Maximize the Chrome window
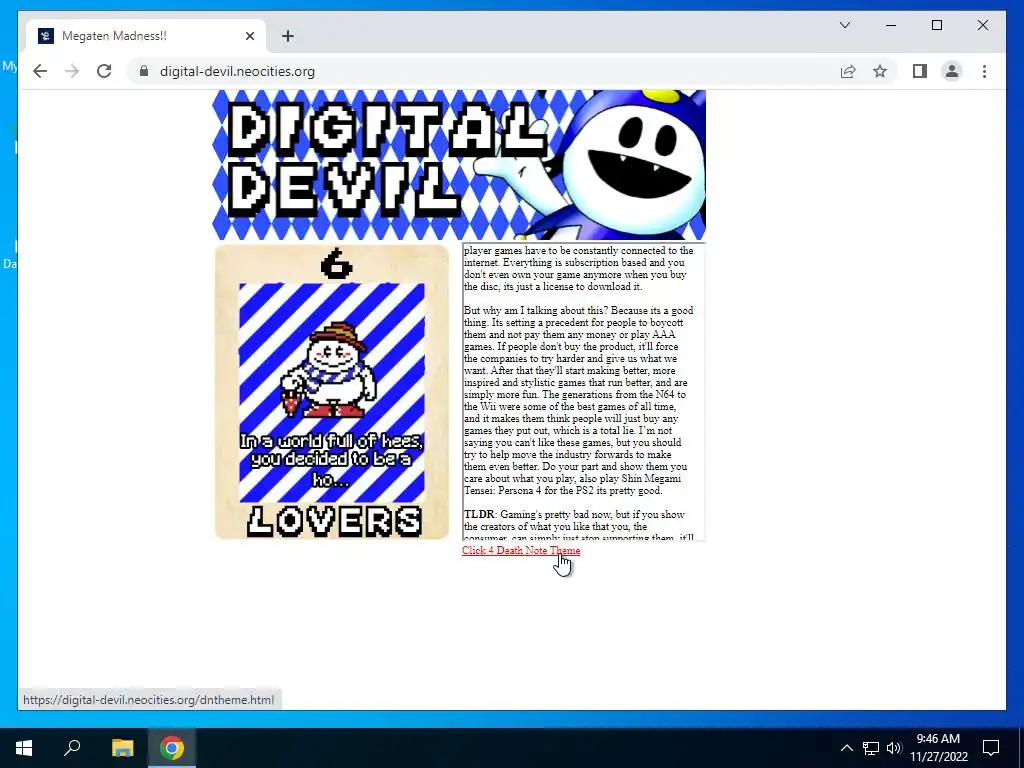1024x768 pixels. tap(936, 25)
